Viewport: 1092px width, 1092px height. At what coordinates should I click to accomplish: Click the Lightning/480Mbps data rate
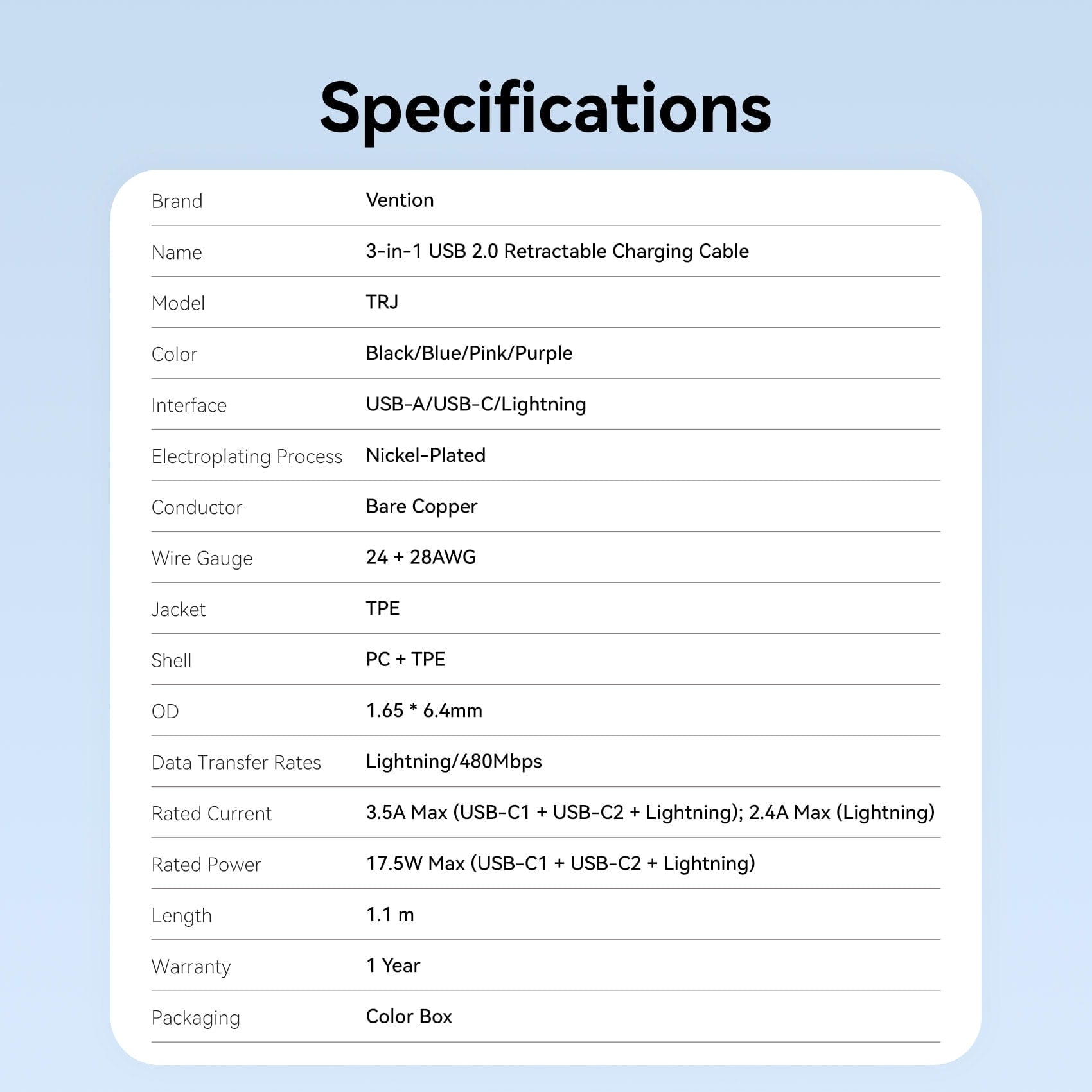click(454, 762)
